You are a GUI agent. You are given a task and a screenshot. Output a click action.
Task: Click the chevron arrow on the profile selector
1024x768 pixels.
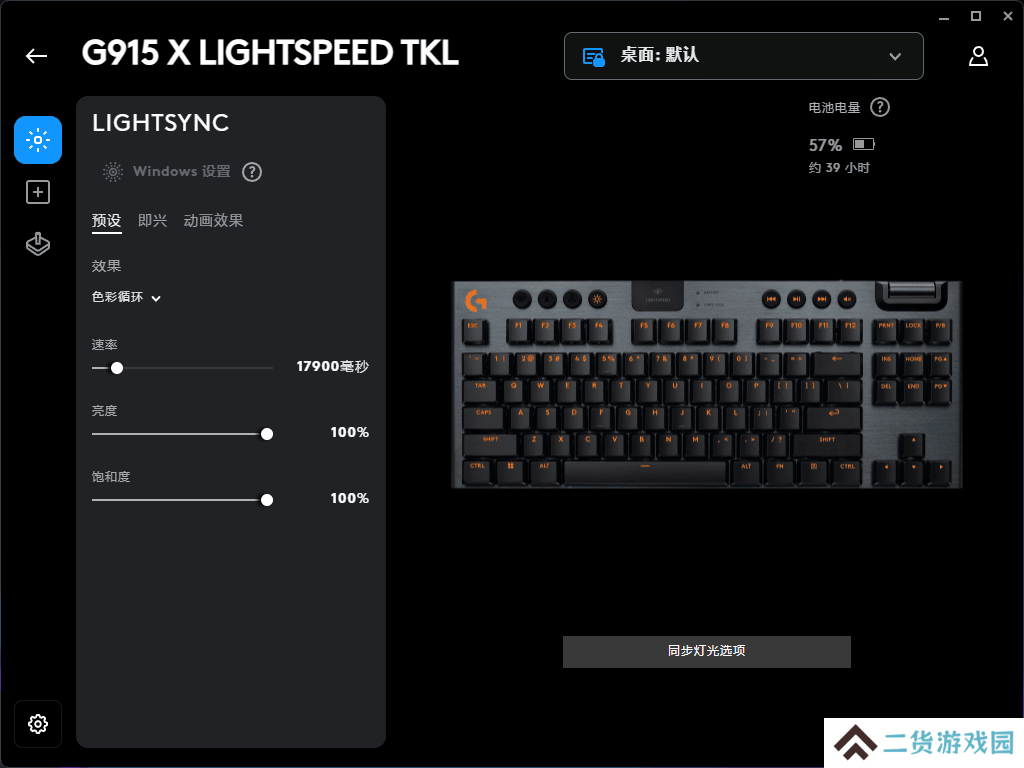(895, 57)
